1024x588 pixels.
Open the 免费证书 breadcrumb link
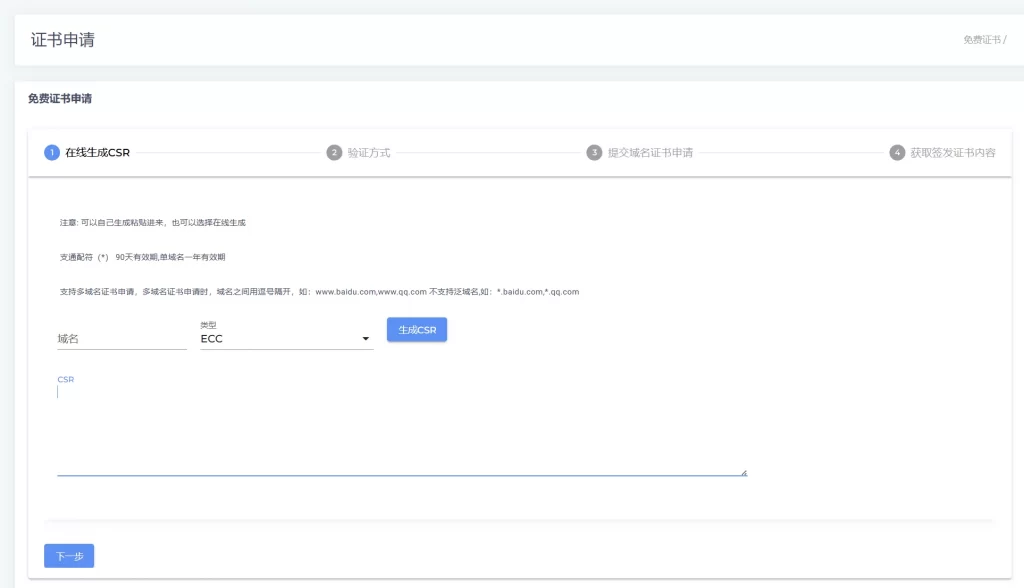981,40
